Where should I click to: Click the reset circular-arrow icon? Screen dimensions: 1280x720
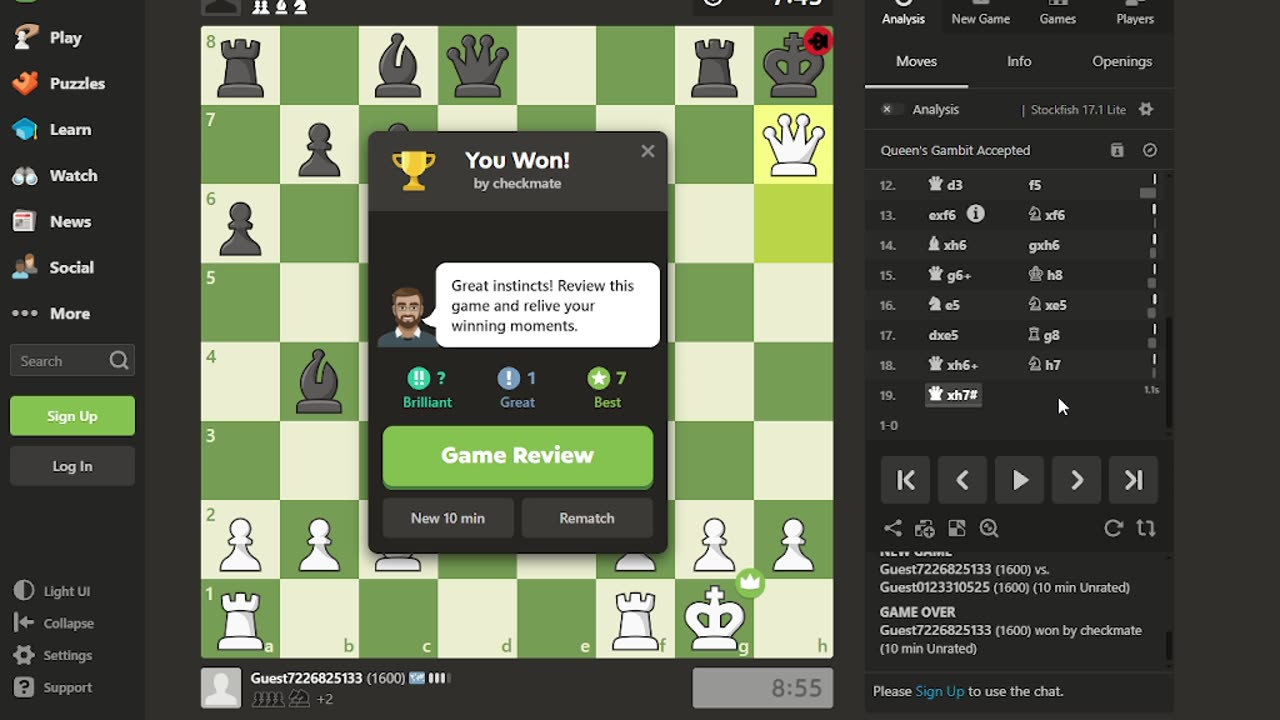[1113, 528]
